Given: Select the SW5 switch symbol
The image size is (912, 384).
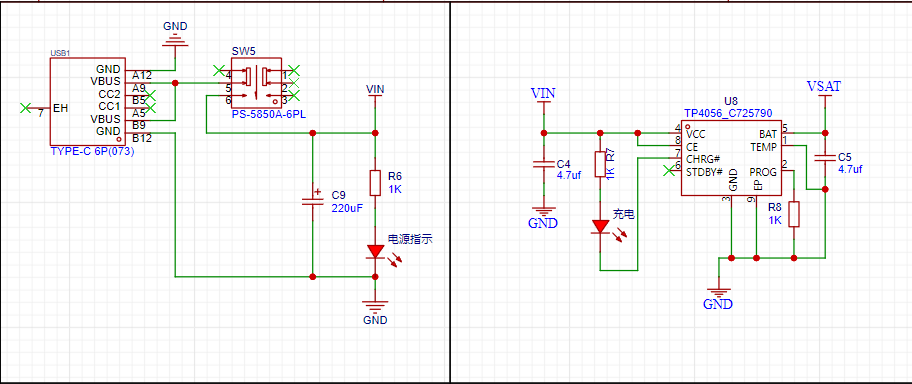Looking at the screenshot, I should coord(256,83).
